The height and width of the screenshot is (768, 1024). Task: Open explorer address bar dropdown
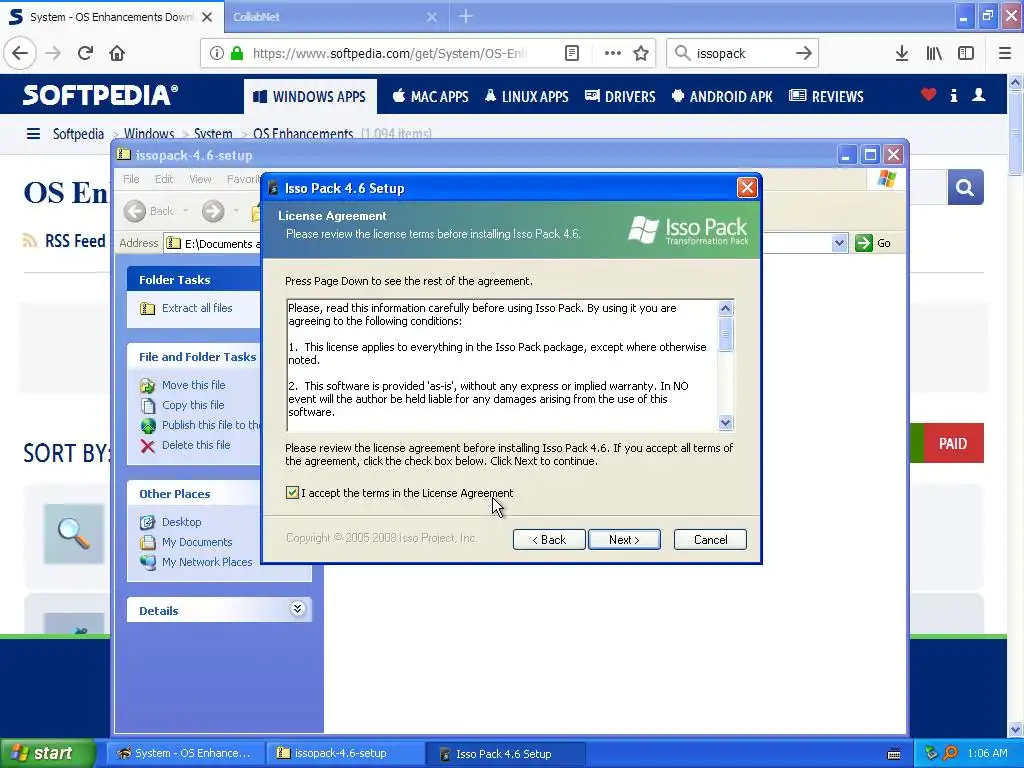(839, 243)
